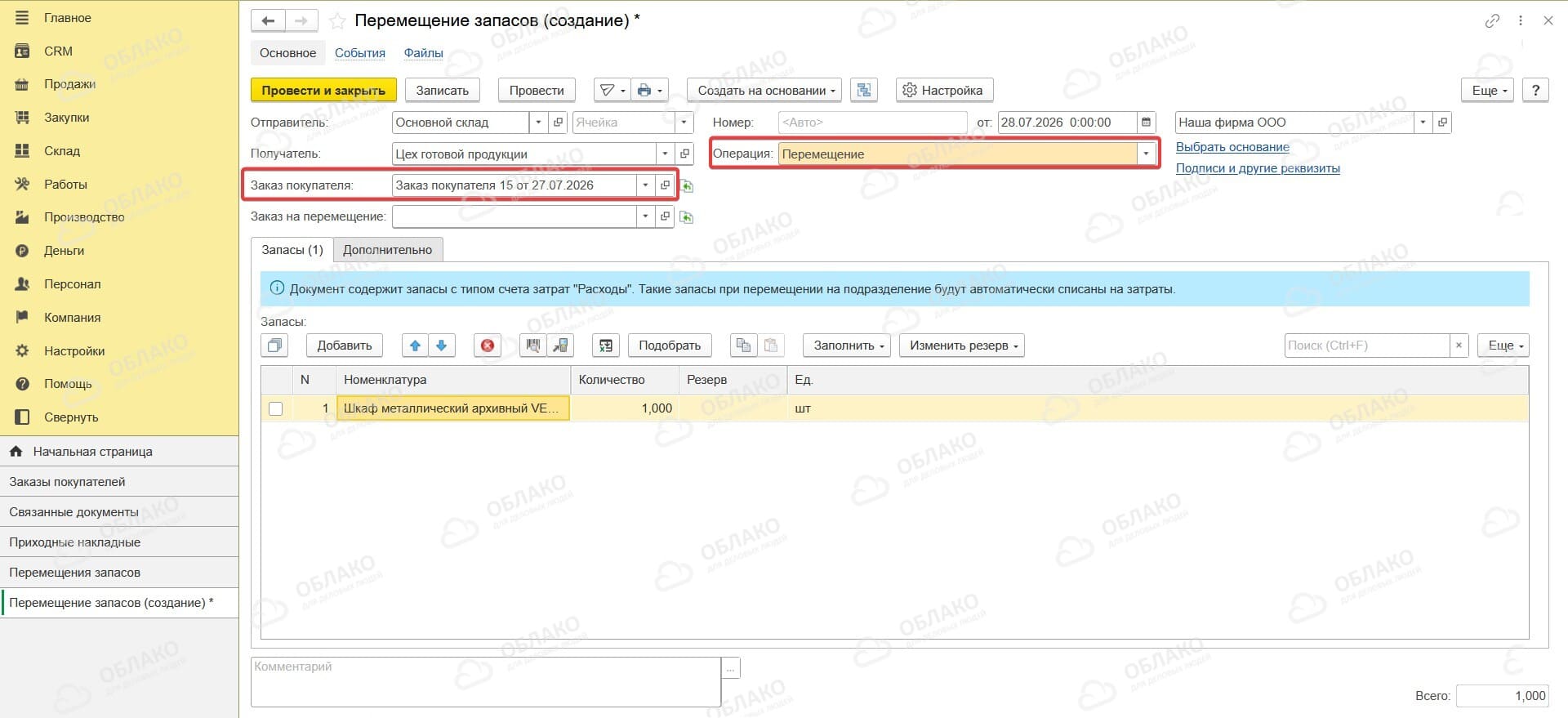Viewport: 1568px width, 718px height.
Task: Open the CRM section
Action: tap(58, 51)
